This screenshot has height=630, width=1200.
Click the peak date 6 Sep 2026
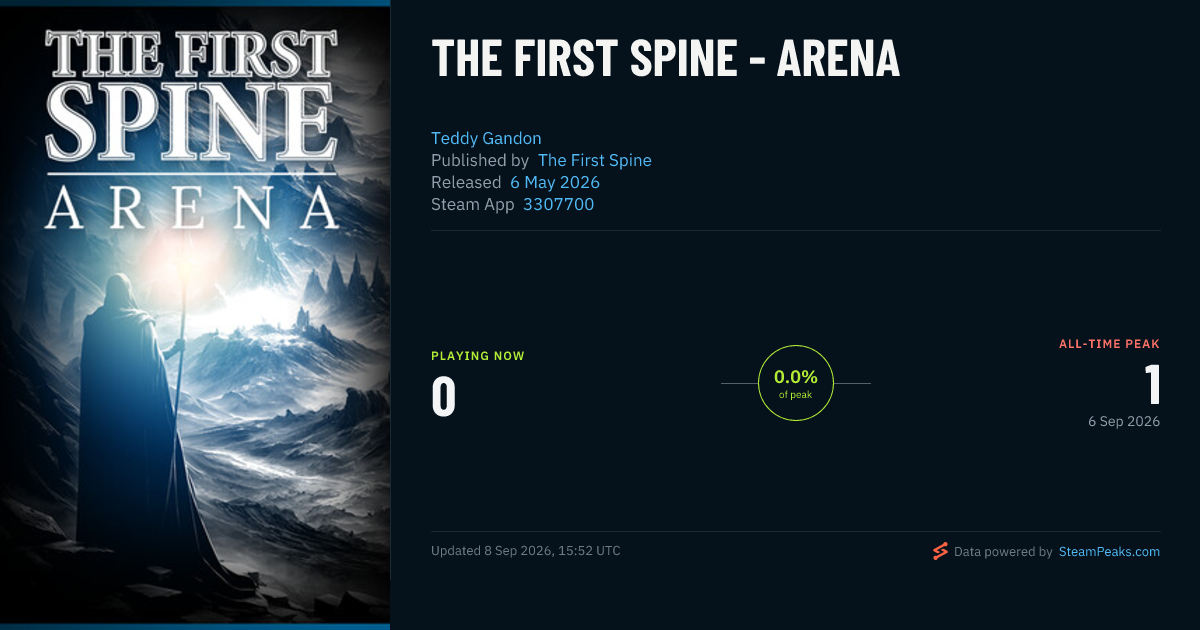[1124, 422]
